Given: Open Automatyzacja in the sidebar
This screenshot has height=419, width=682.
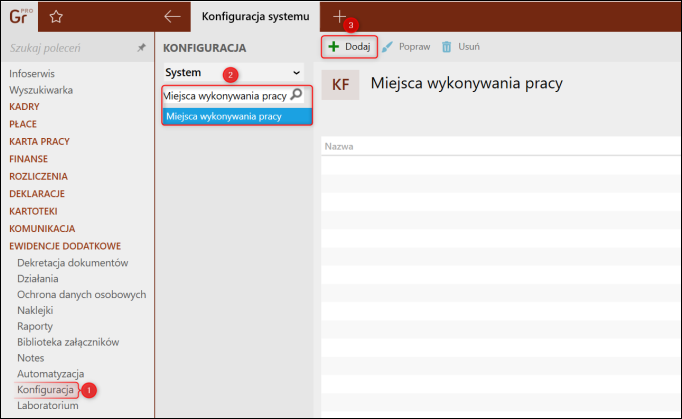Looking at the screenshot, I should [50, 374].
